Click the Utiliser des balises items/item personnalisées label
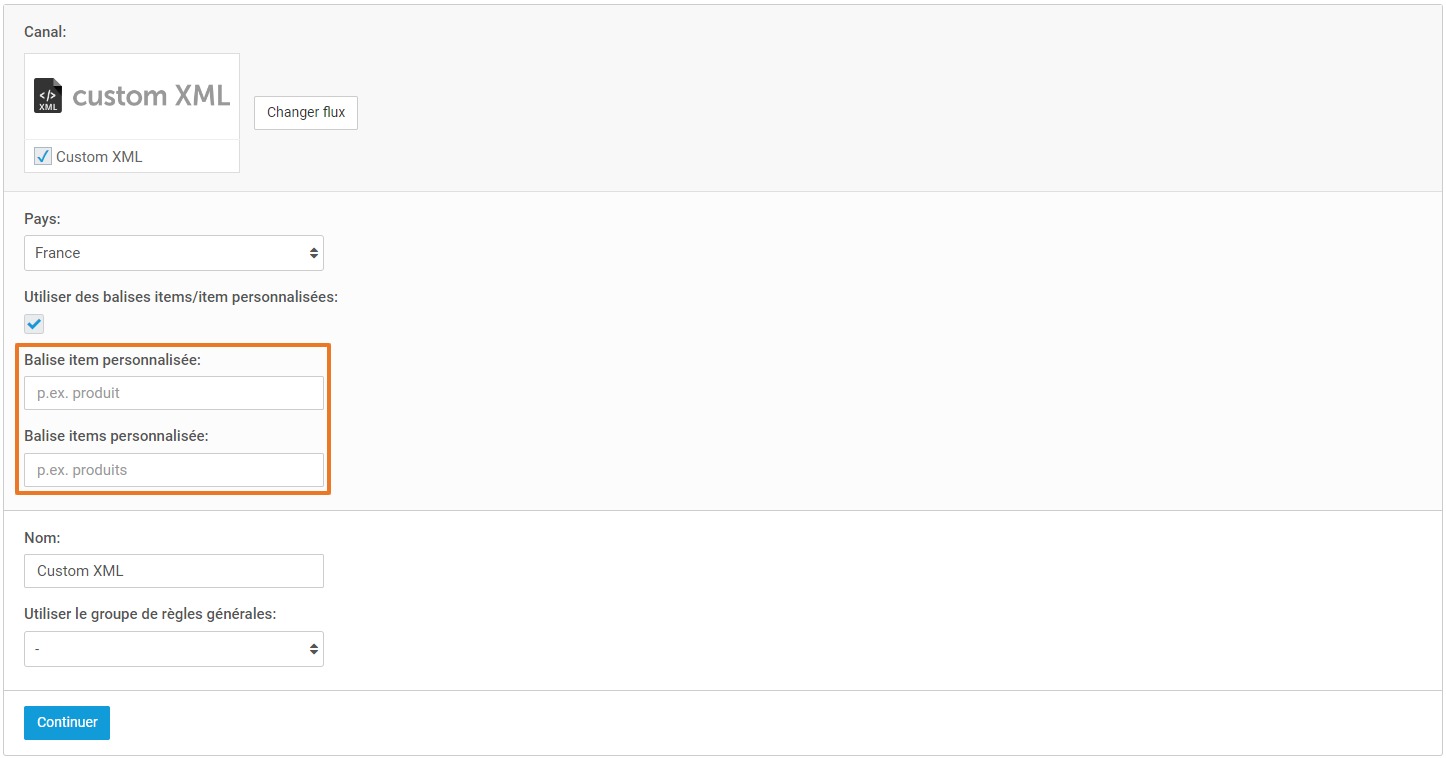Screen dimensions: 1446x758 click(x=181, y=297)
